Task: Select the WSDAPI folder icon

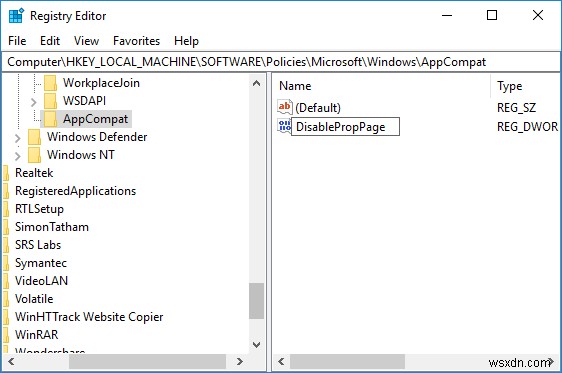Action: point(51,101)
